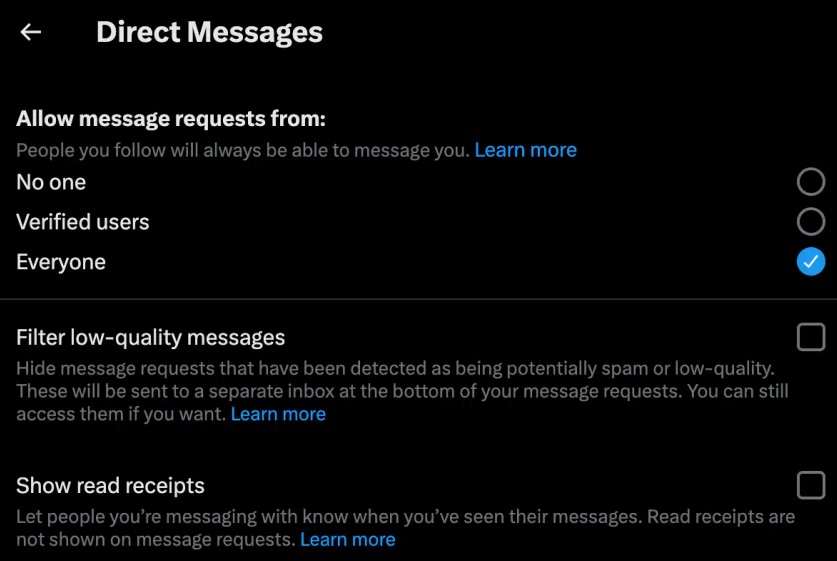Click the 'Allow message requests from:' heading
Image resolution: width=837 pixels, height=561 pixels.
(171, 118)
